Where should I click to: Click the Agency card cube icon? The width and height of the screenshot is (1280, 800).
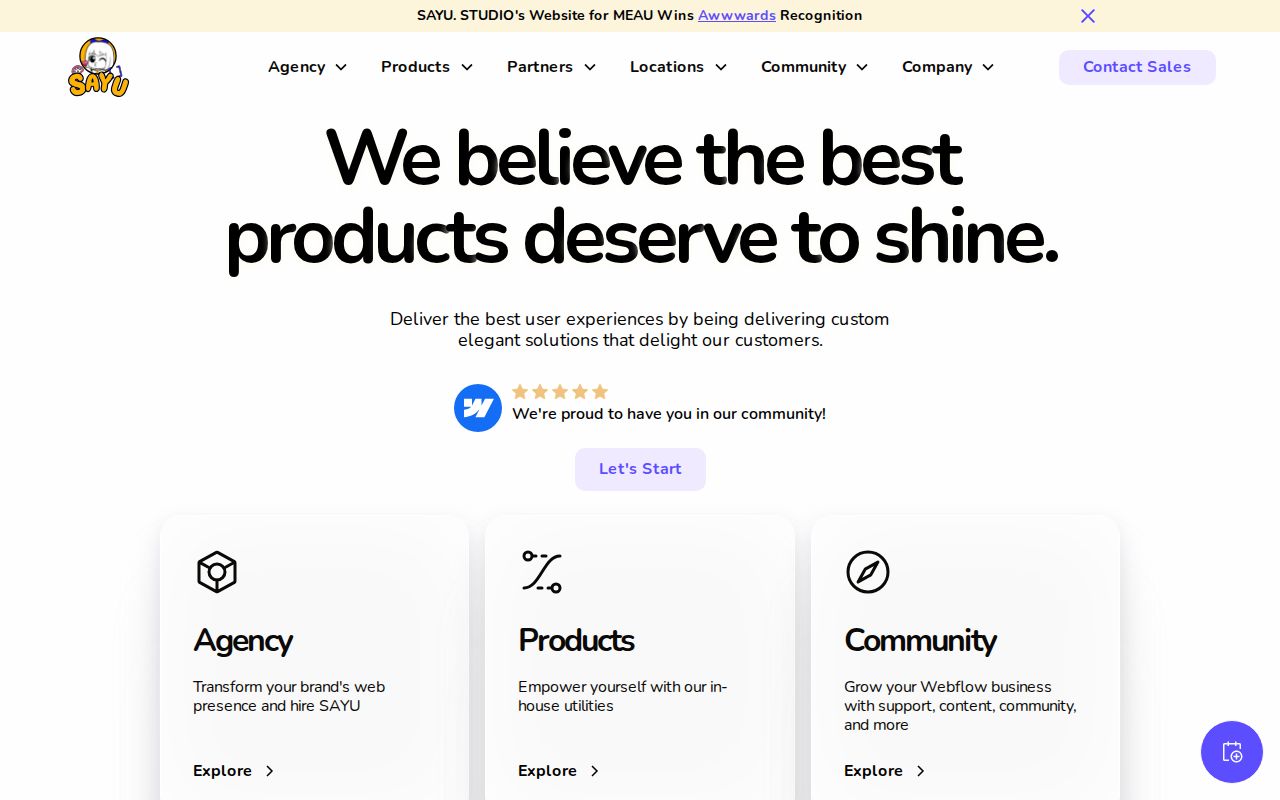[x=216, y=572]
